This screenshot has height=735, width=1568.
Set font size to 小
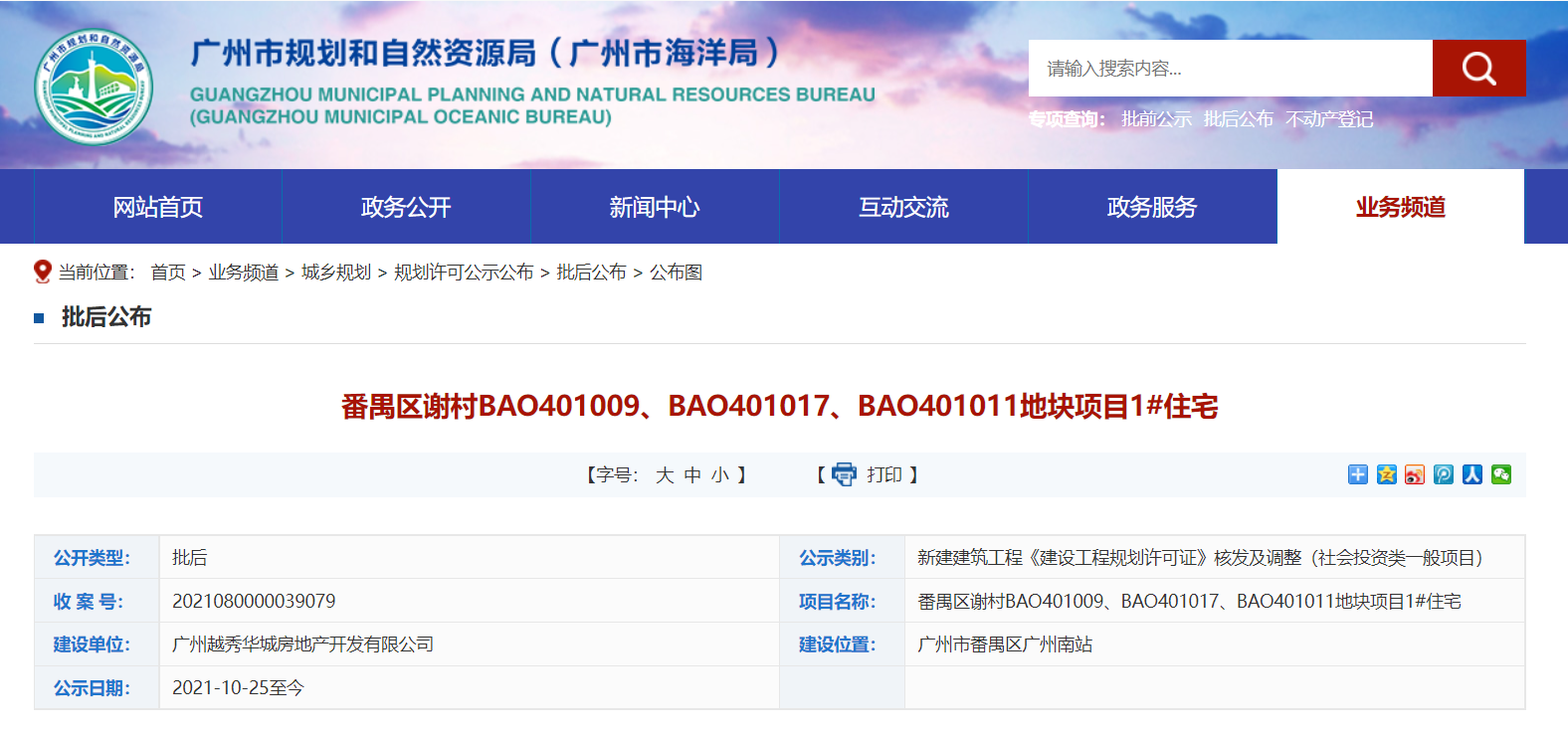[720, 475]
